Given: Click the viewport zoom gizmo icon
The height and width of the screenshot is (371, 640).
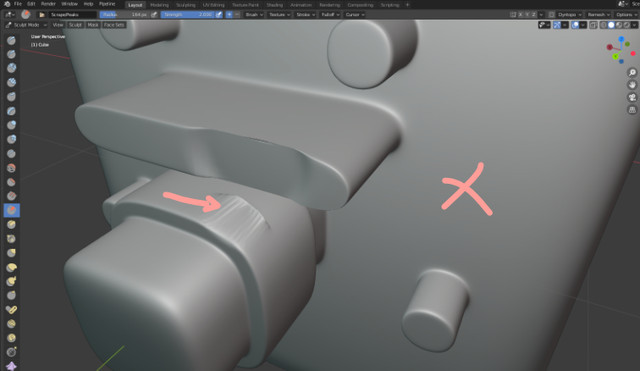Looking at the screenshot, I should pyautogui.click(x=632, y=73).
